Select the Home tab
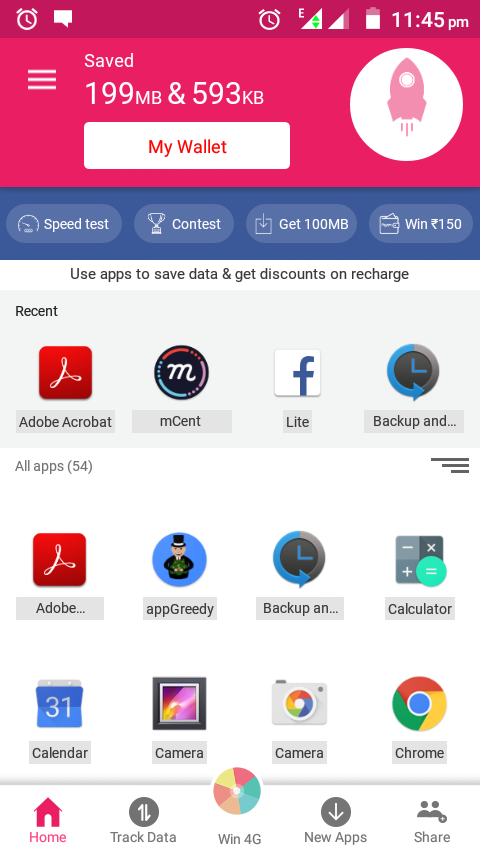 tap(48, 820)
